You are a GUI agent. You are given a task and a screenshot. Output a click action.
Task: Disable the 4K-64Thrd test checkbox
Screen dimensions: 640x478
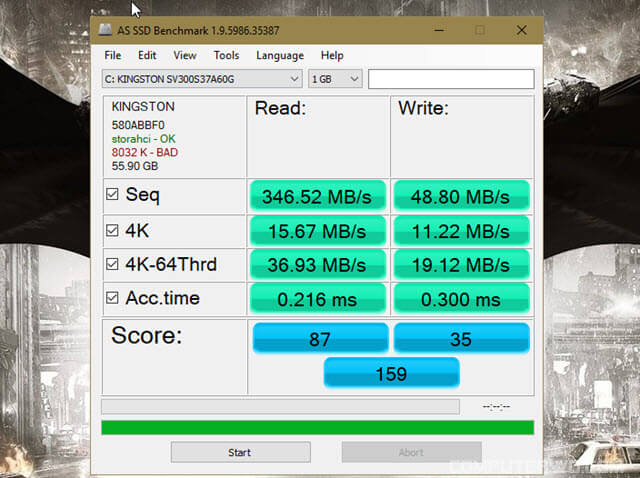point(113,265)
